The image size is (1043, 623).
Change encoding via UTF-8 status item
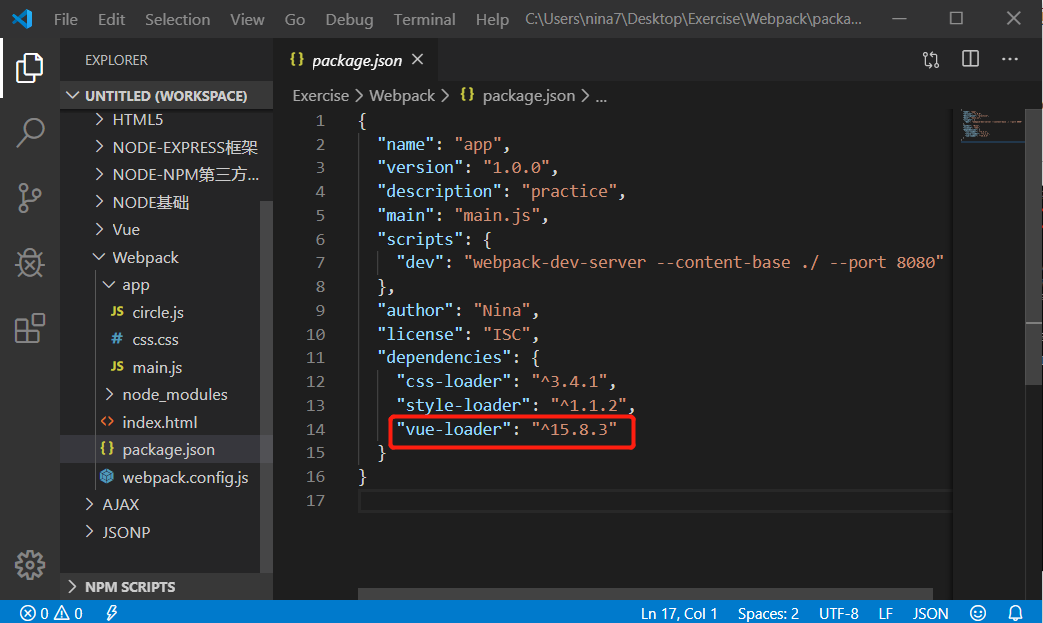(x=838, y=613)
